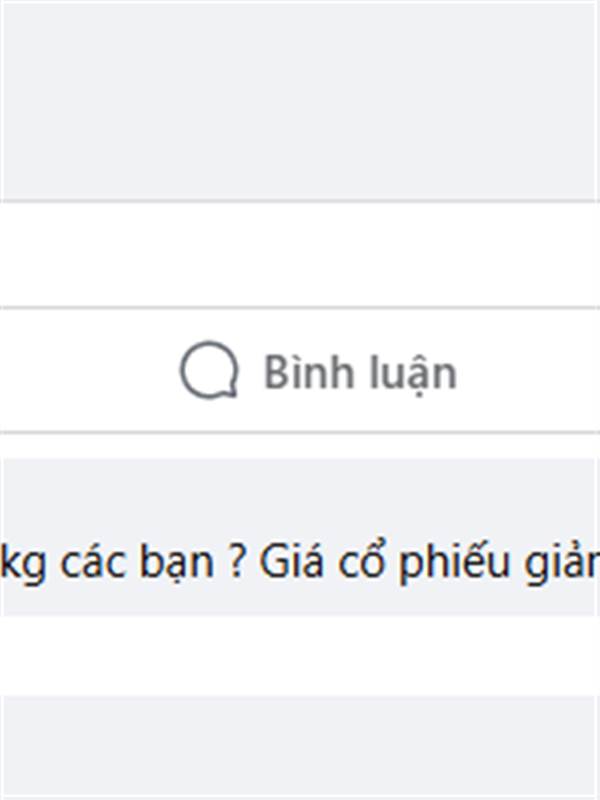Click the empty space right of Bình luận
Screen dimensions: 600x800
click(x=528, y=370)
